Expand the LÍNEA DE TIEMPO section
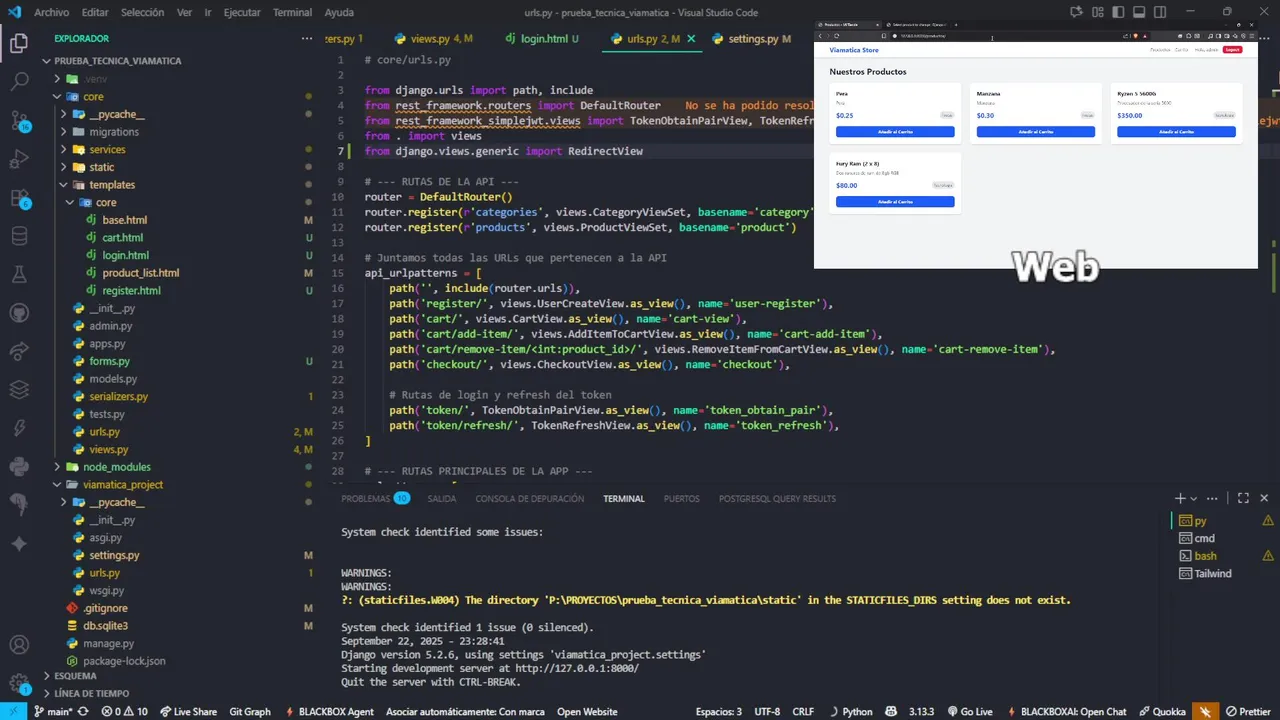Viewport: 1280px width, 720px height. pos(91,693)
